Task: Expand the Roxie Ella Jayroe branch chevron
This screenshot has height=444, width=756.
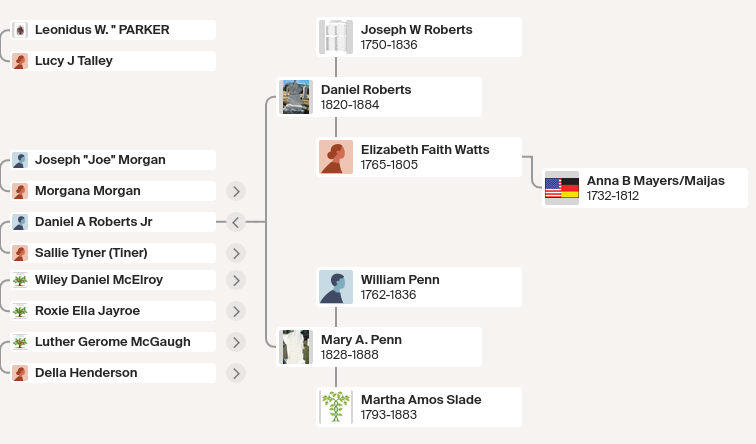Action: [236, 311]
